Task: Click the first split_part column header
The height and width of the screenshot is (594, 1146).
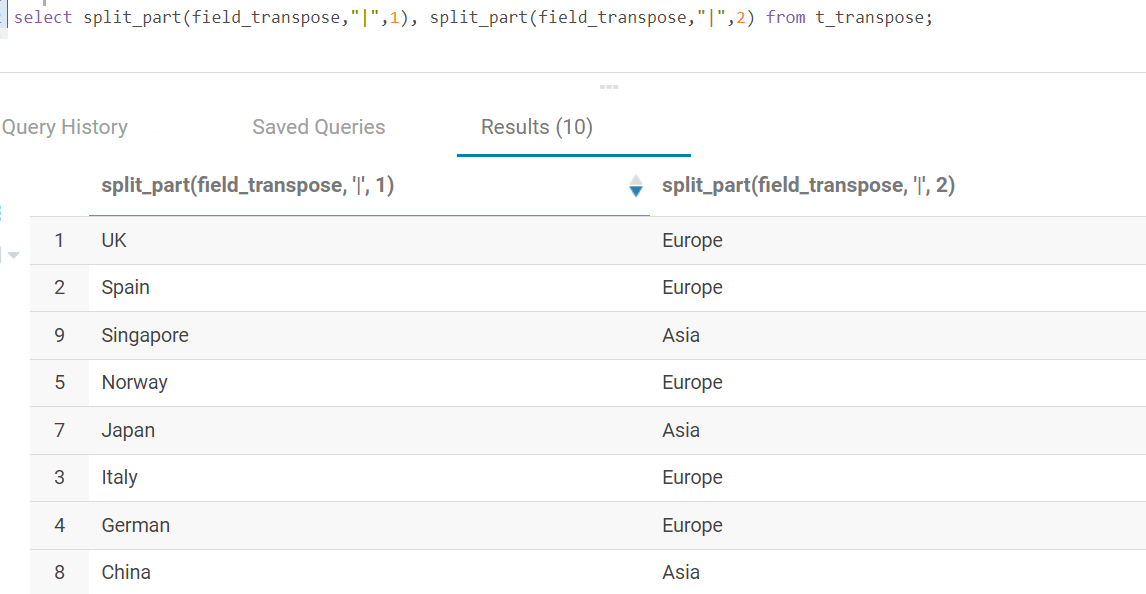Action: pos(247,185)
